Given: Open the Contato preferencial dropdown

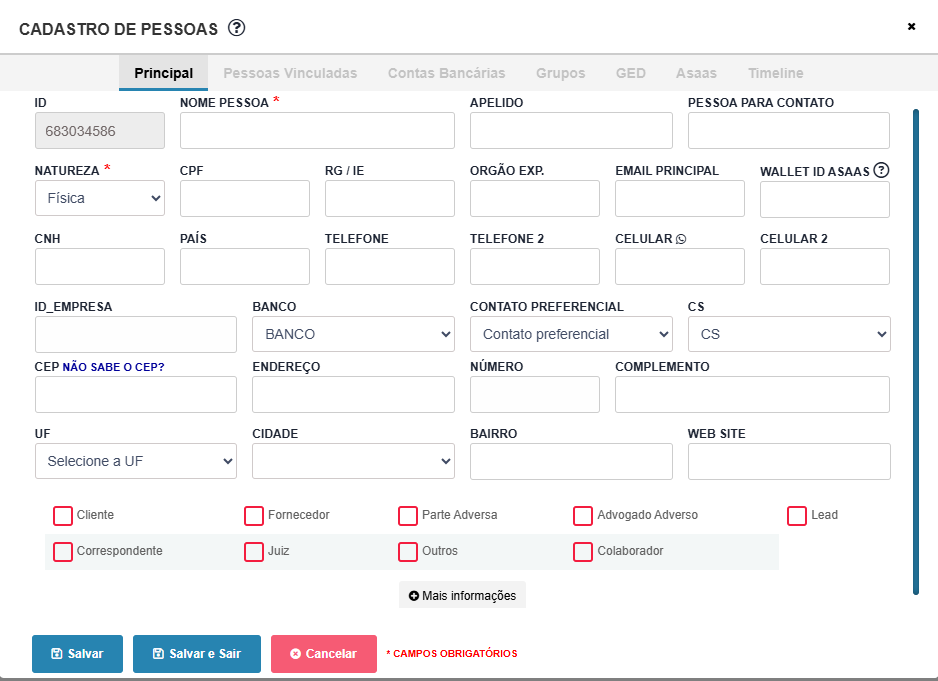Looking at the screenshot, I should coord(571,334).
